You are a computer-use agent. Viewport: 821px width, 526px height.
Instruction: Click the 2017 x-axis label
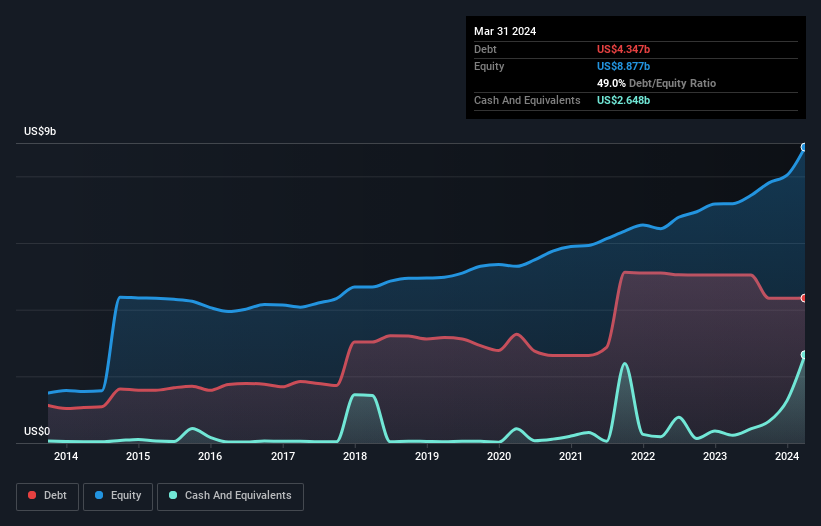(283, 456)
